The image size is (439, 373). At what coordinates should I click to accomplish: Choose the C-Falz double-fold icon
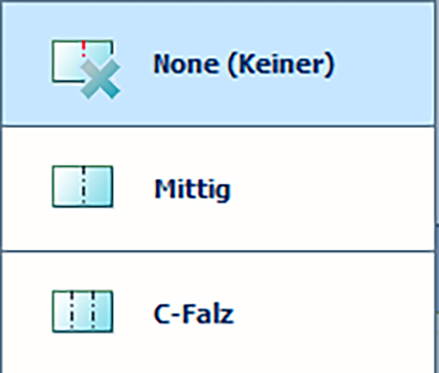(x=83, y=311)
